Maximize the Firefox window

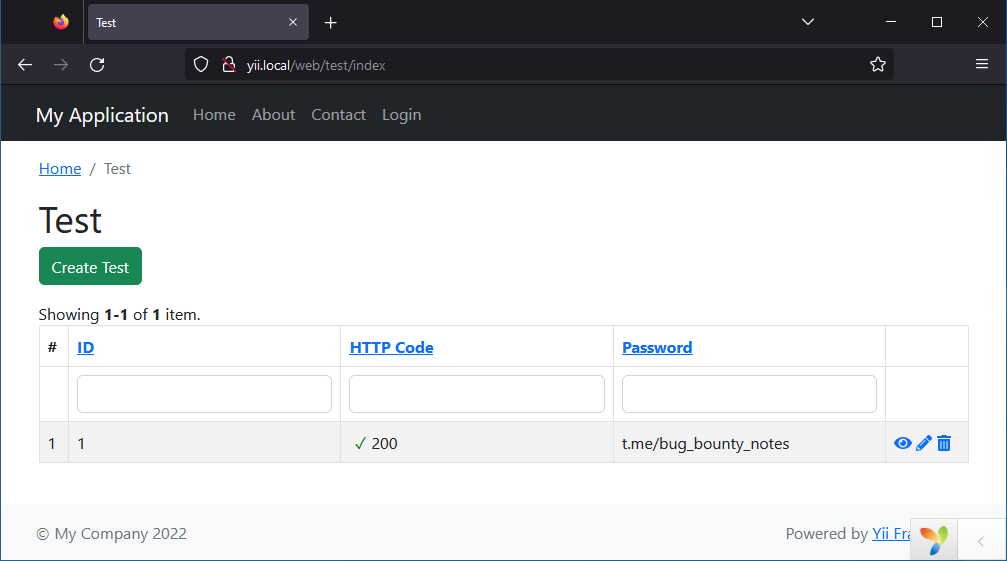coord(937,22)
